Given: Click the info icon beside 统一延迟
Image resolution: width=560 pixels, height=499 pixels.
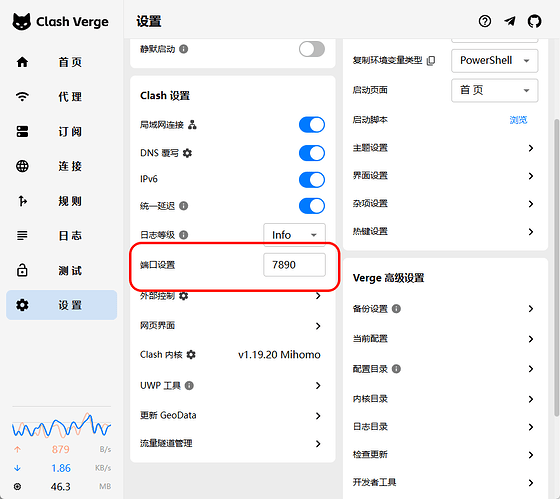Looking at the screenshot, I should [x=184, y=206].
